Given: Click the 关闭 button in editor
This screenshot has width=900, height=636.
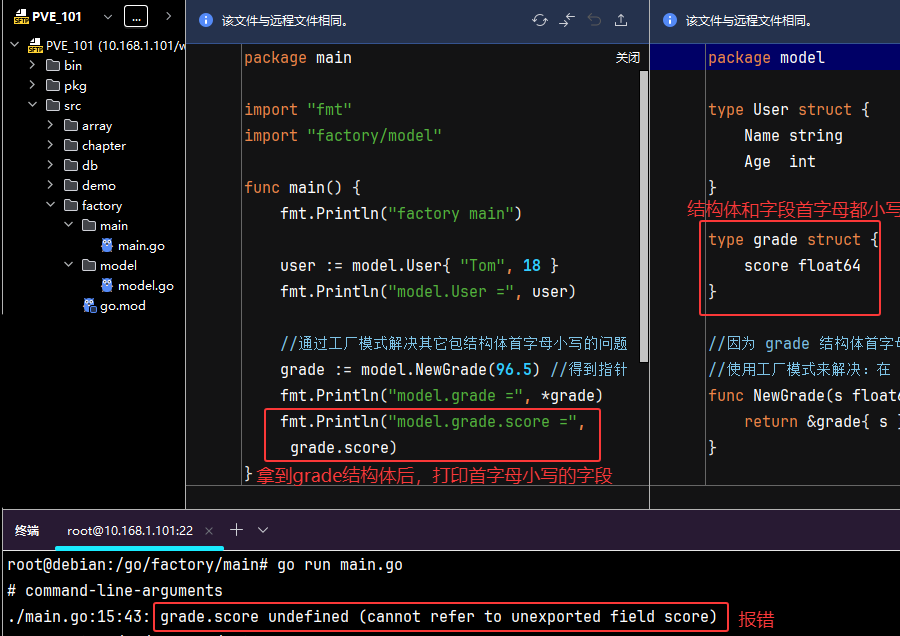Looking at the screenshot, I should pyautogui.click(x=627, y=58).
